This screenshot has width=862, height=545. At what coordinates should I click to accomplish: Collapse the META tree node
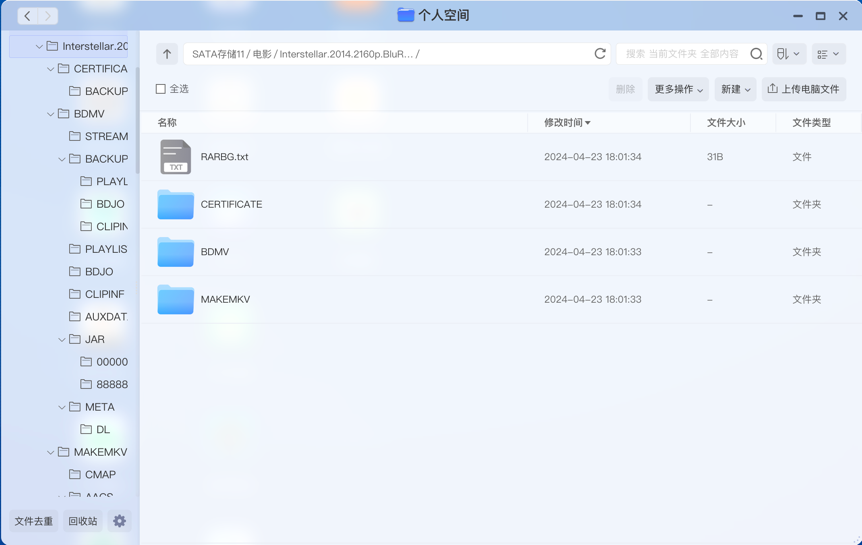(62, 408)
